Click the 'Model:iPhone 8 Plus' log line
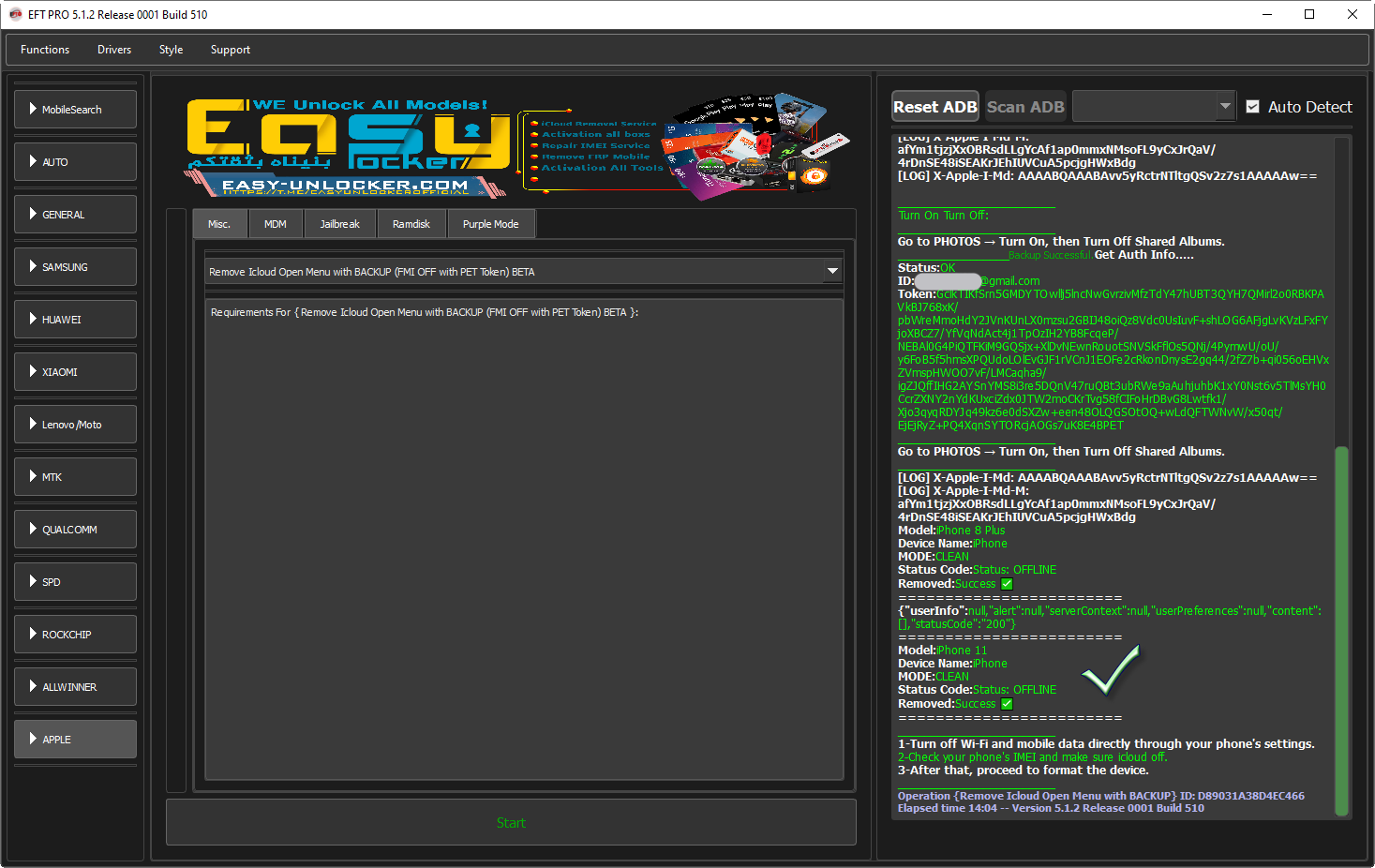The image size is (1375, 868). (x=951, y=530)
